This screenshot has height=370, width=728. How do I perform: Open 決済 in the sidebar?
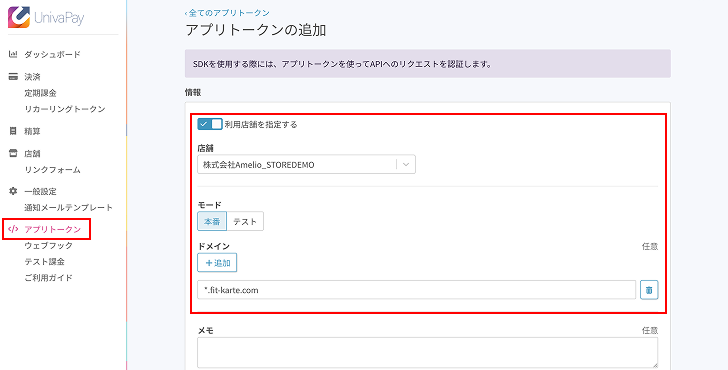(x=32, y=77)
